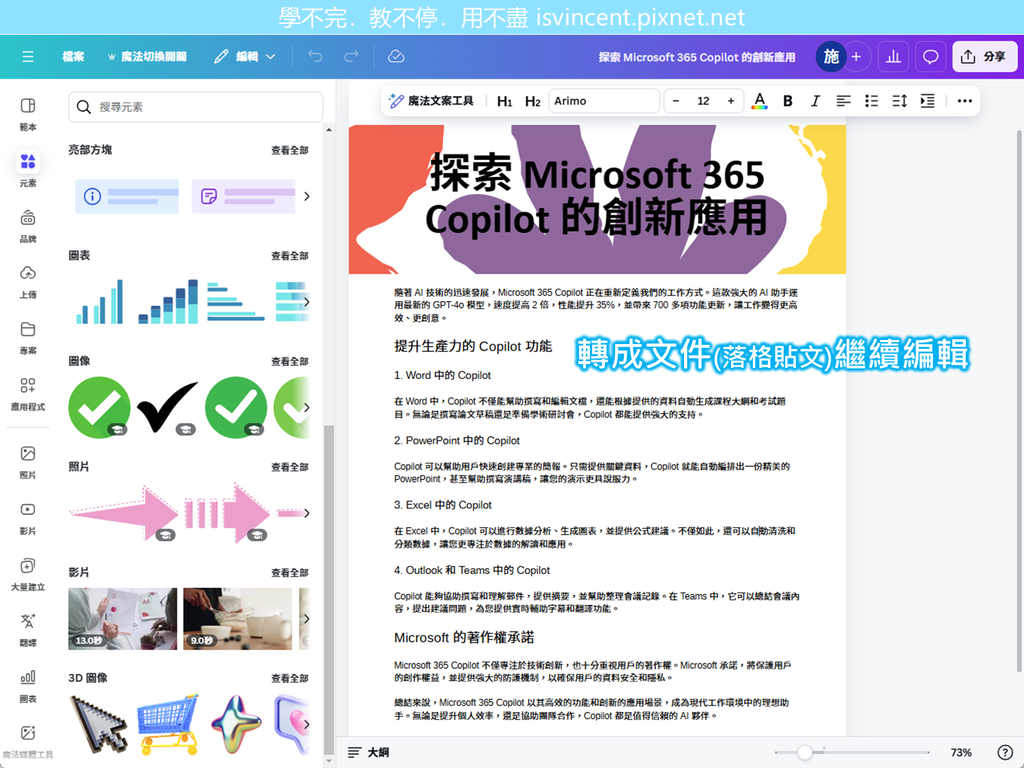Open the 上傳 uploads sidebar tab

27,281
